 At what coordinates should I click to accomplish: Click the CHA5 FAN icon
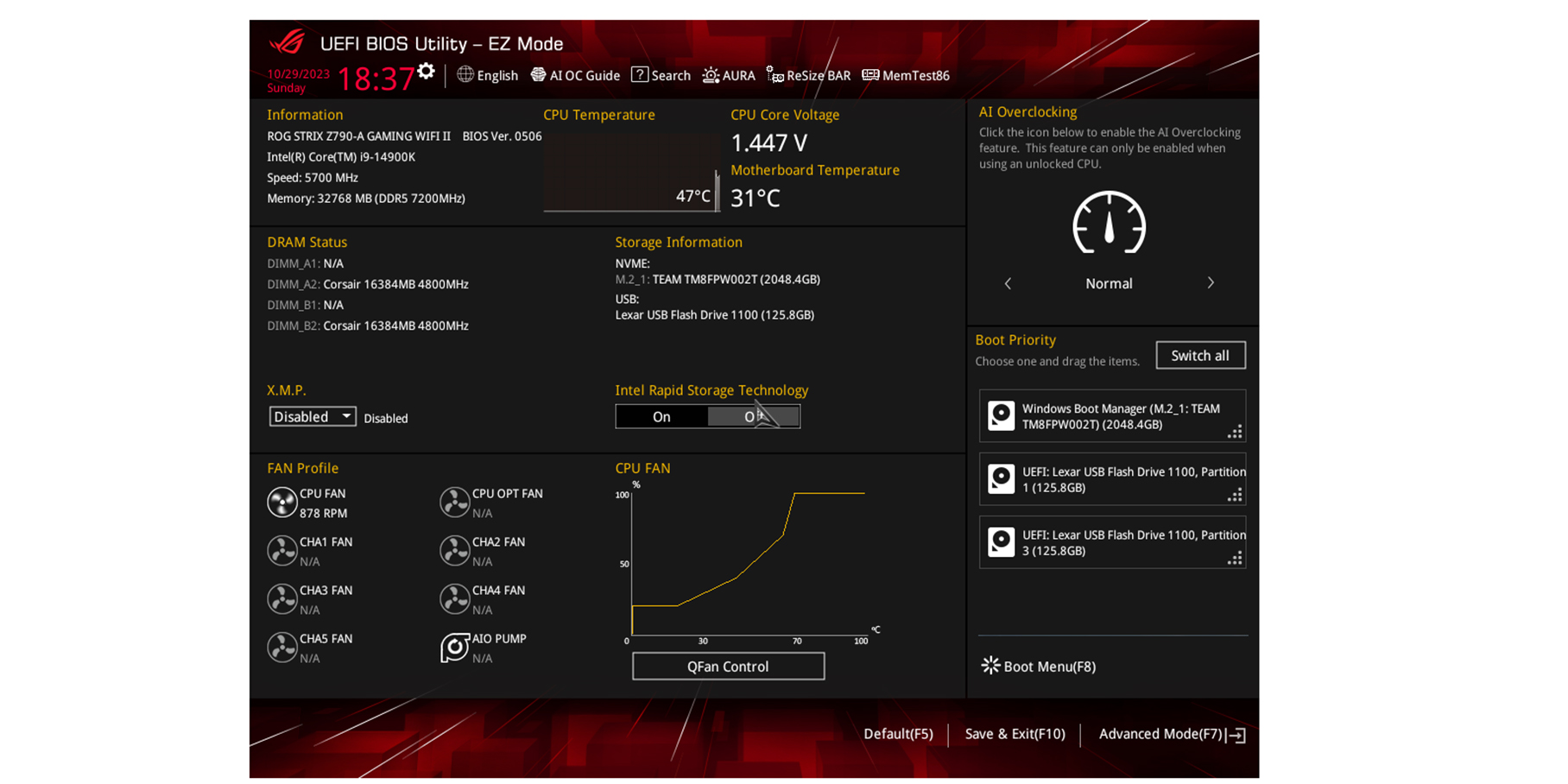click(282, 647)
